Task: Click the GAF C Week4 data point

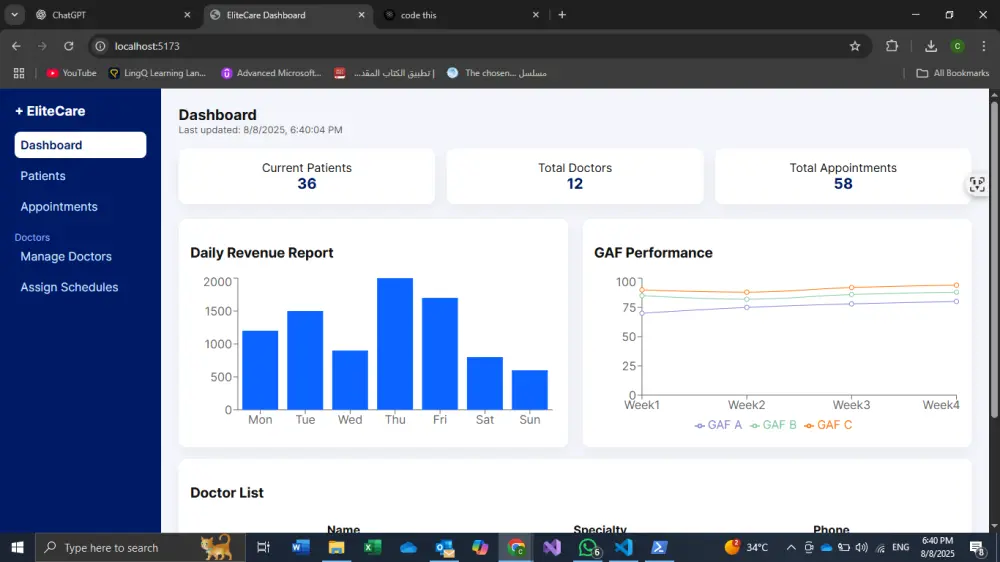Action: (956, 285)
